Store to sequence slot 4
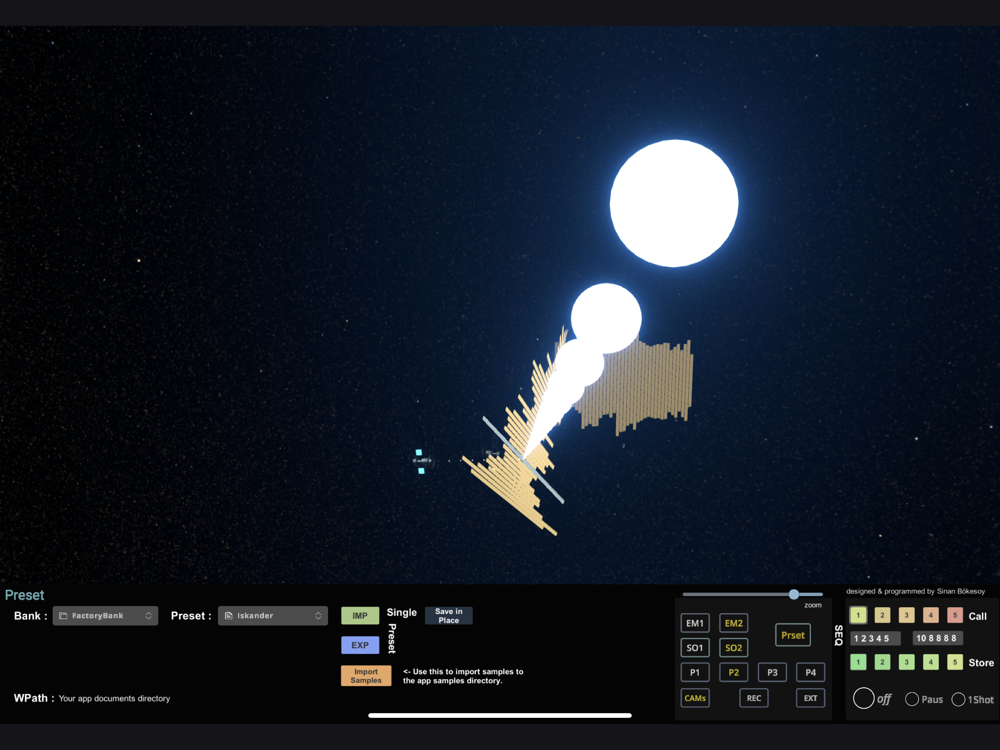Viewport: 1000px width, 750px height. pos(930,662)
